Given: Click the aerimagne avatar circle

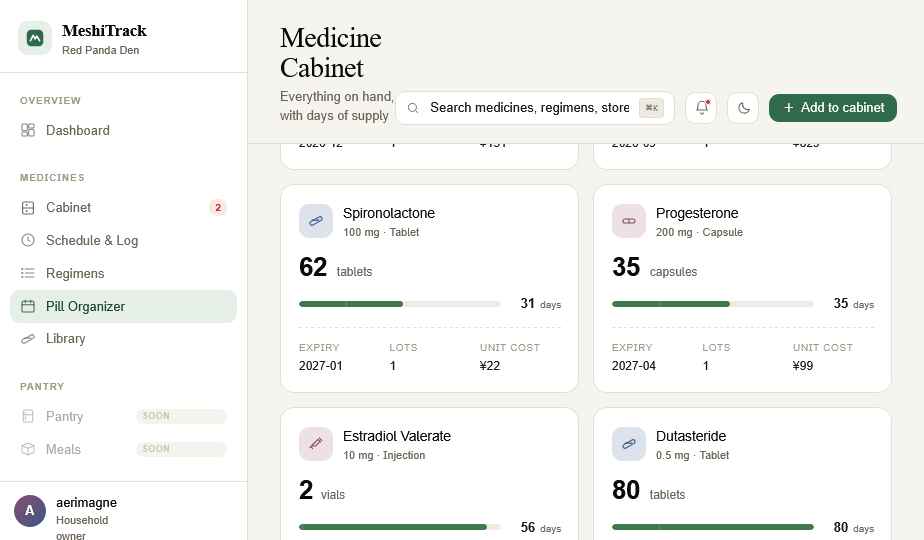Looking at the screenshot, I should click(x=29, y=511).
